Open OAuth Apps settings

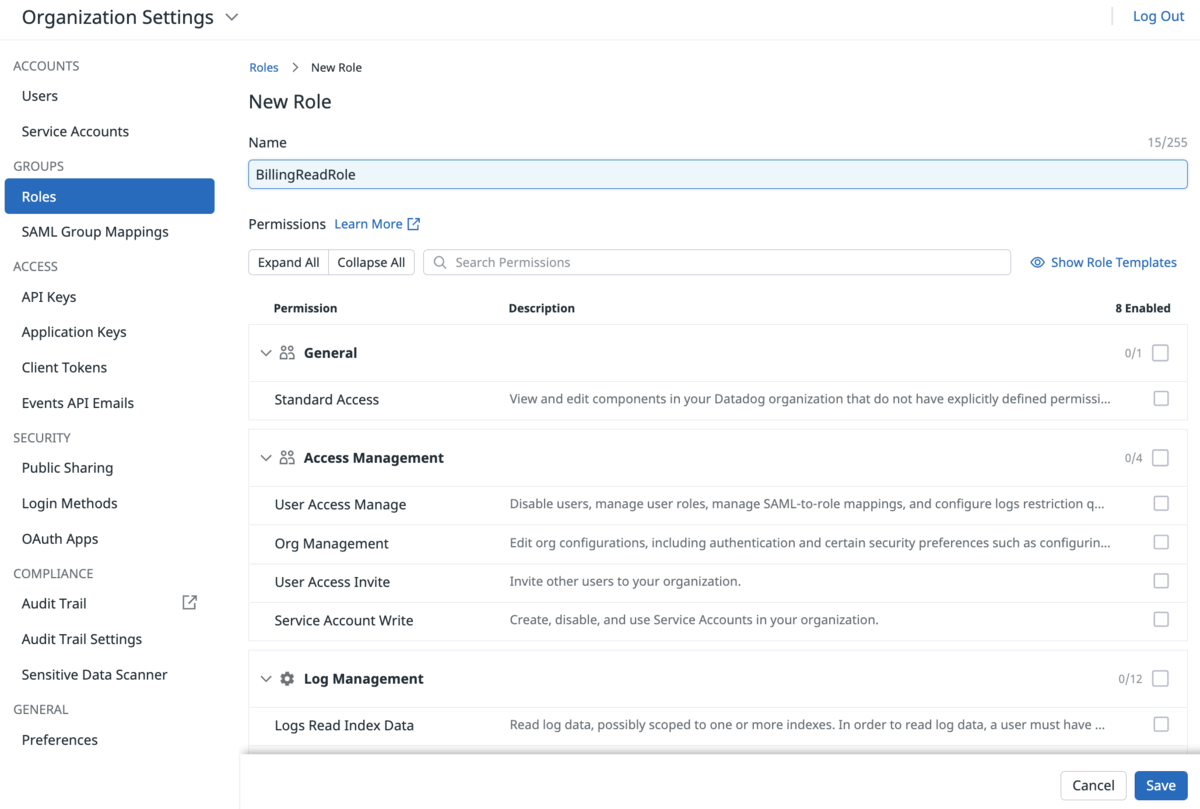pyautogui.click(x=60, y=539)
